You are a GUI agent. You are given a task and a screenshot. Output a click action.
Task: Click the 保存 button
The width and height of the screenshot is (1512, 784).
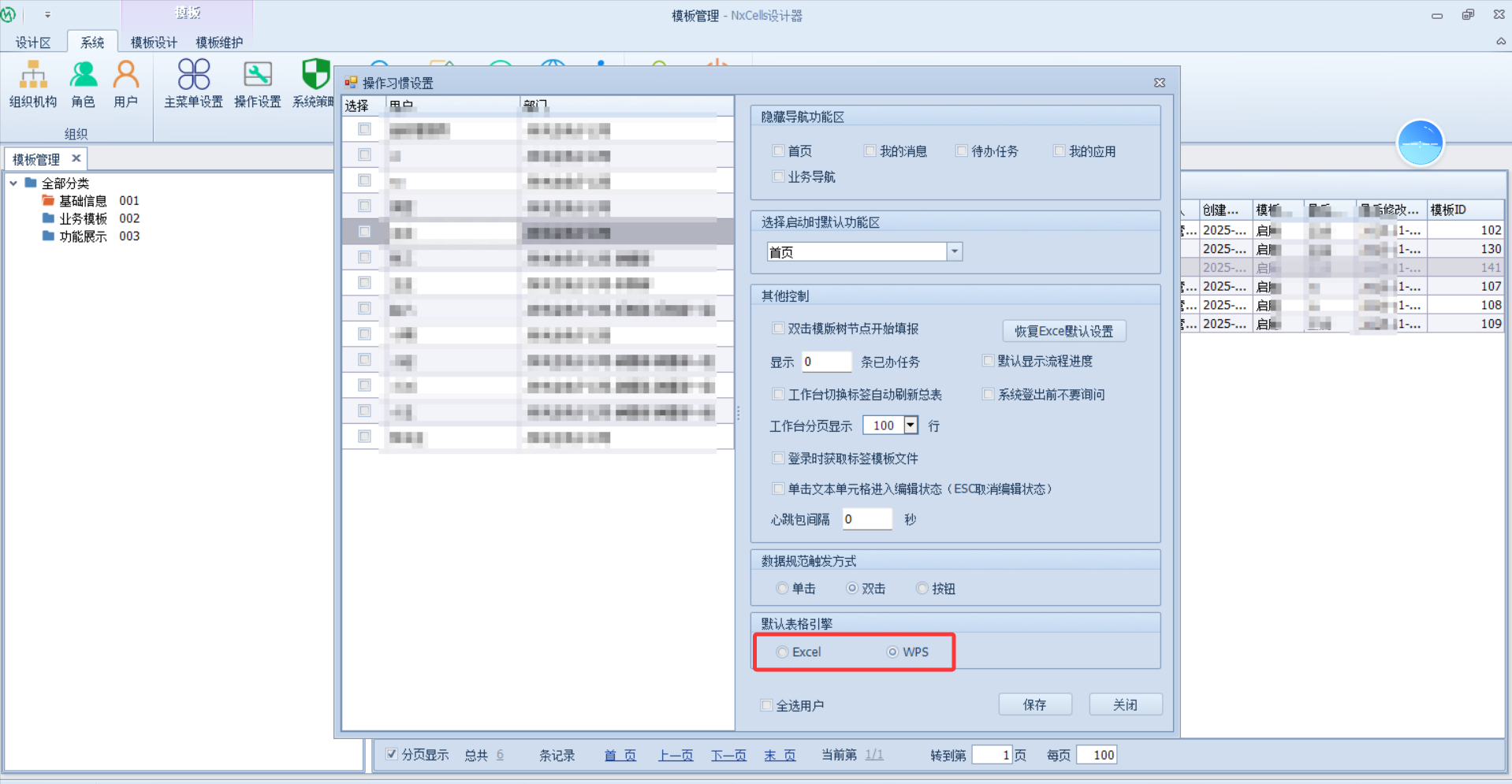tap(1034, 704)
